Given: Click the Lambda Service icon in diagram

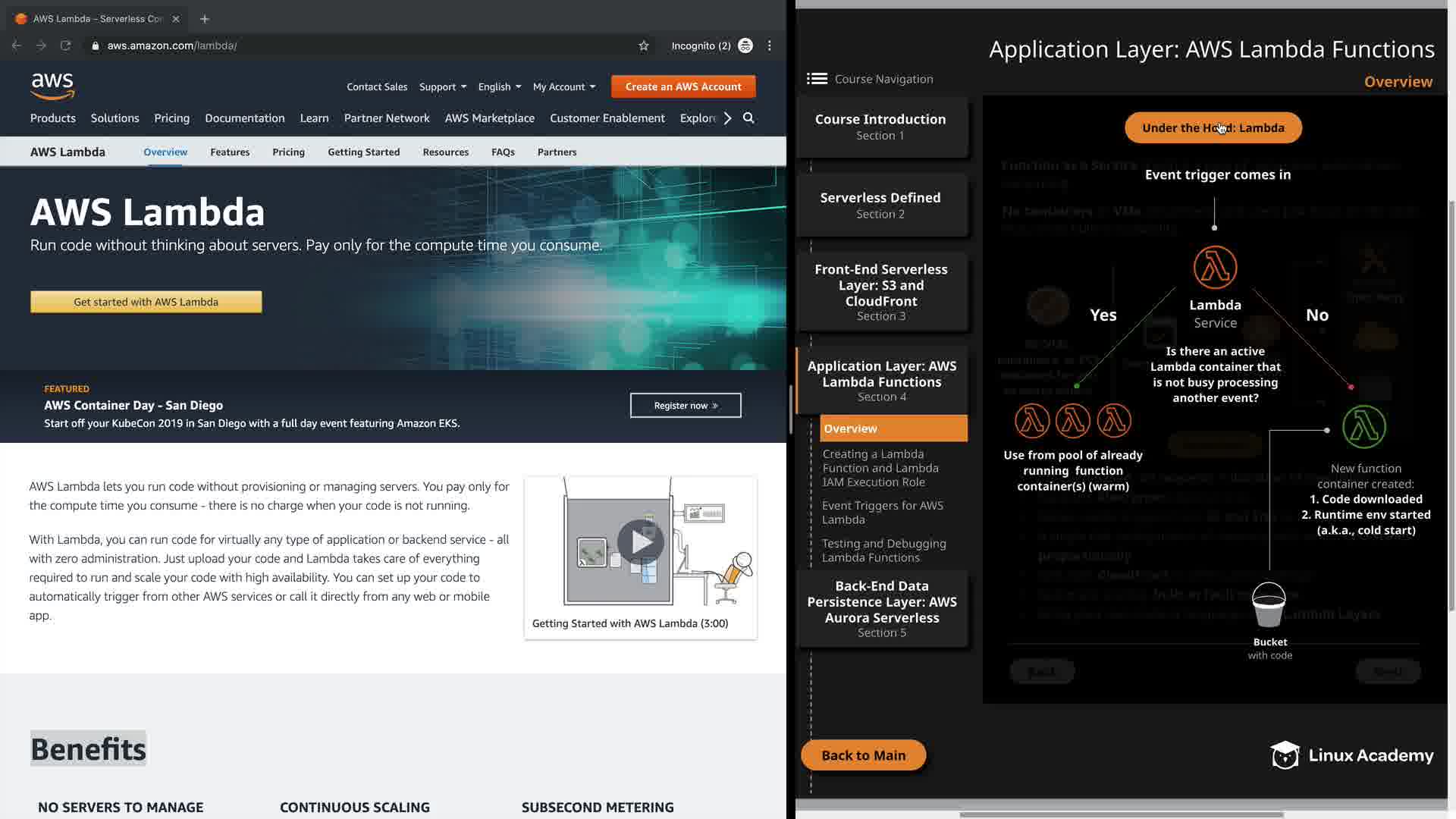Looking at the screenshot, I should tap(1215, 267).
